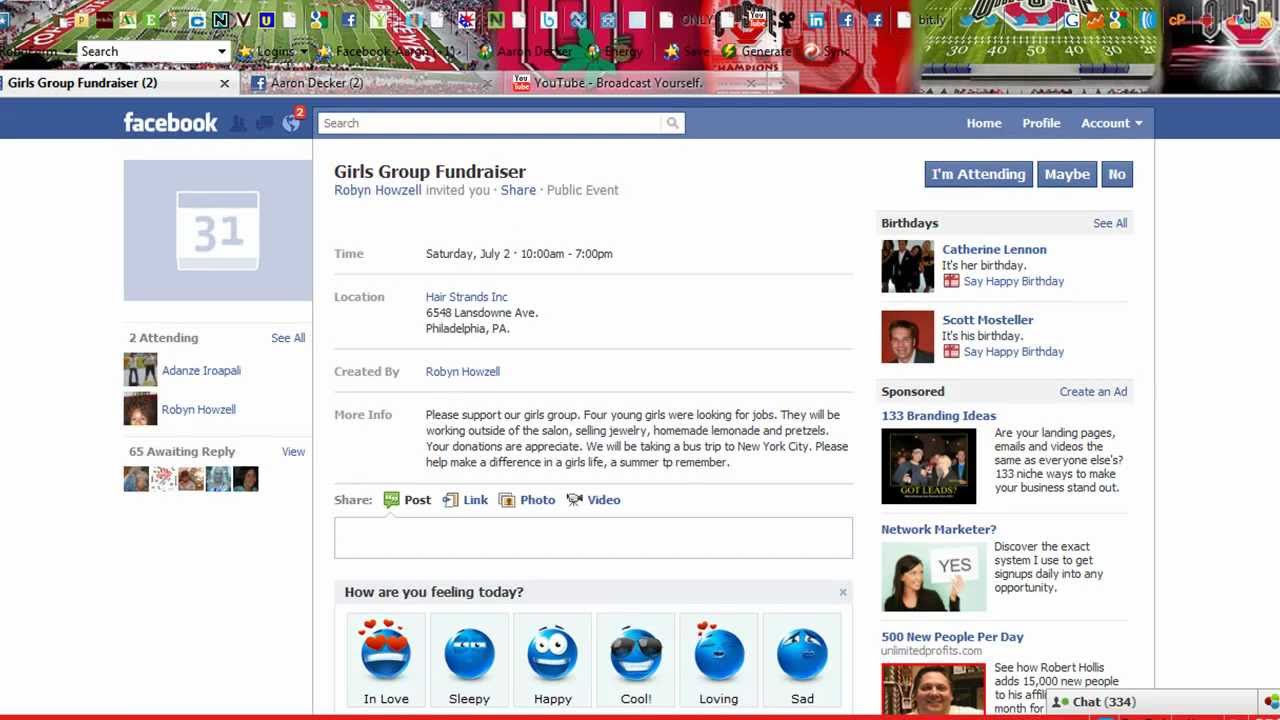Open Adanze Iroapali's profile
This screenshot has width=1280, height=720.
(x=201, y=370)
